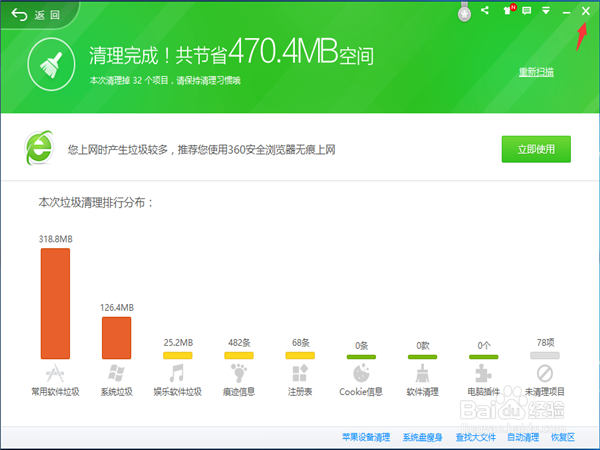Image resolution: width=600 pixels, height=450 pixels.
Task: Click the Cookie信息 cookie icon
Action: [361, 373]
